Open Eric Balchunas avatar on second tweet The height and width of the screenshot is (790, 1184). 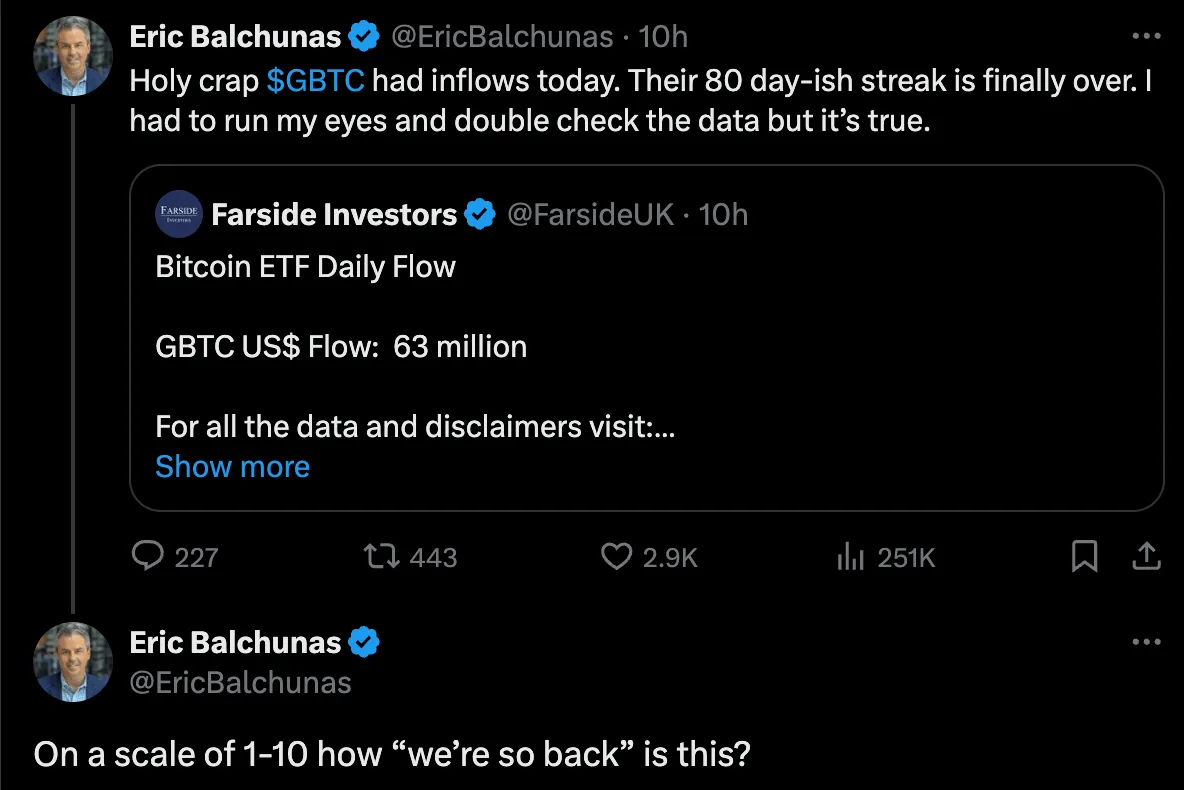click(73, 661)
